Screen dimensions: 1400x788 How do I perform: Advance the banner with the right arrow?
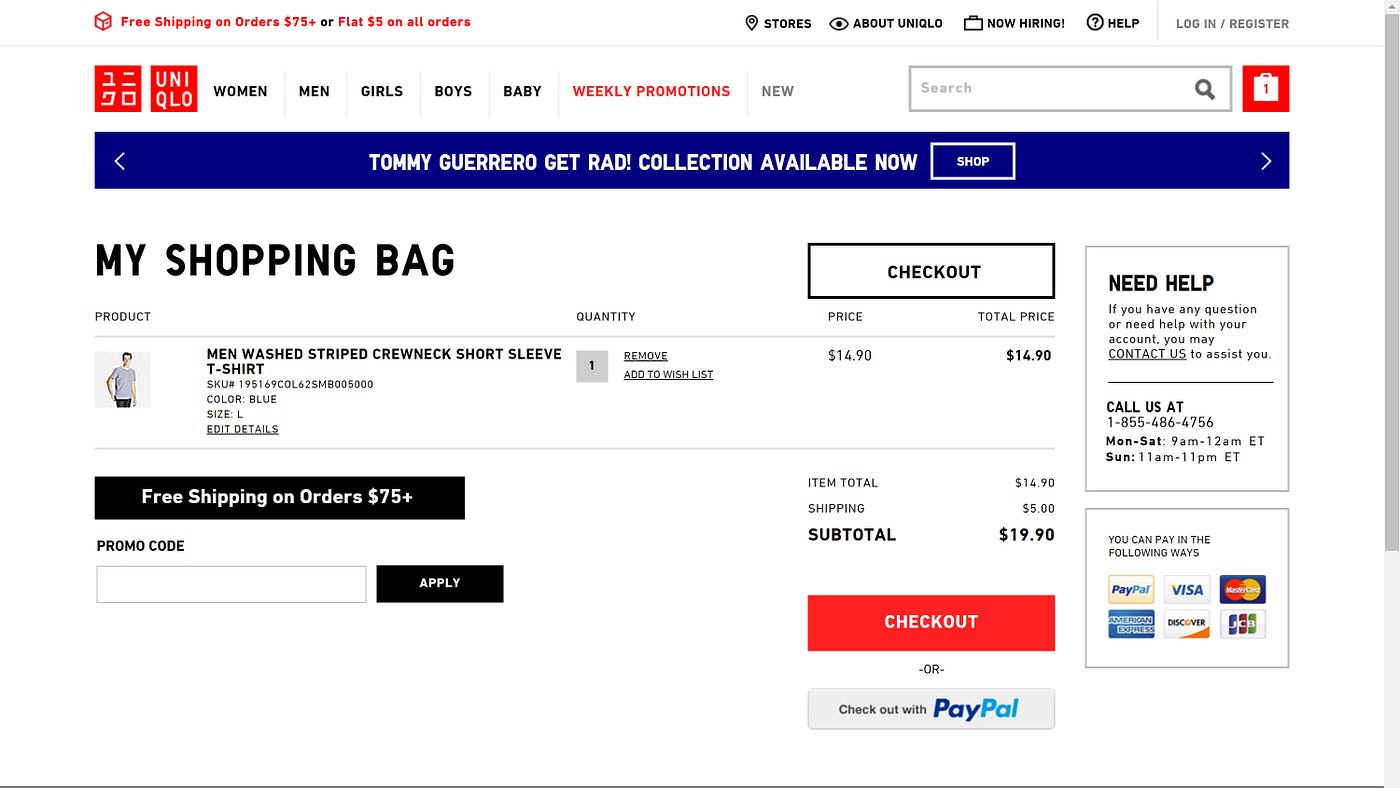coord(1266,160)
